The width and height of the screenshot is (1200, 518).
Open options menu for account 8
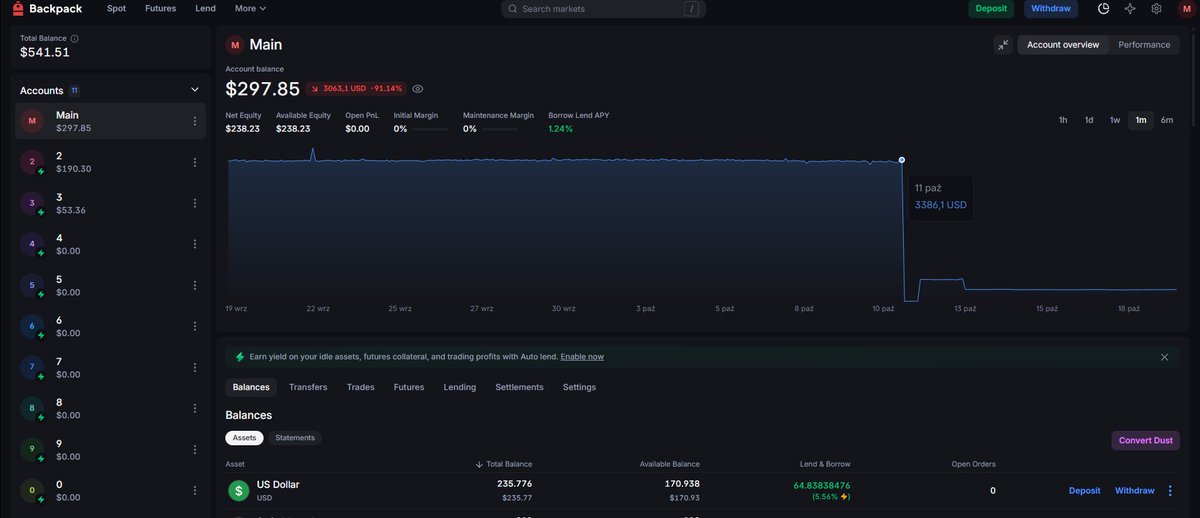195,408
